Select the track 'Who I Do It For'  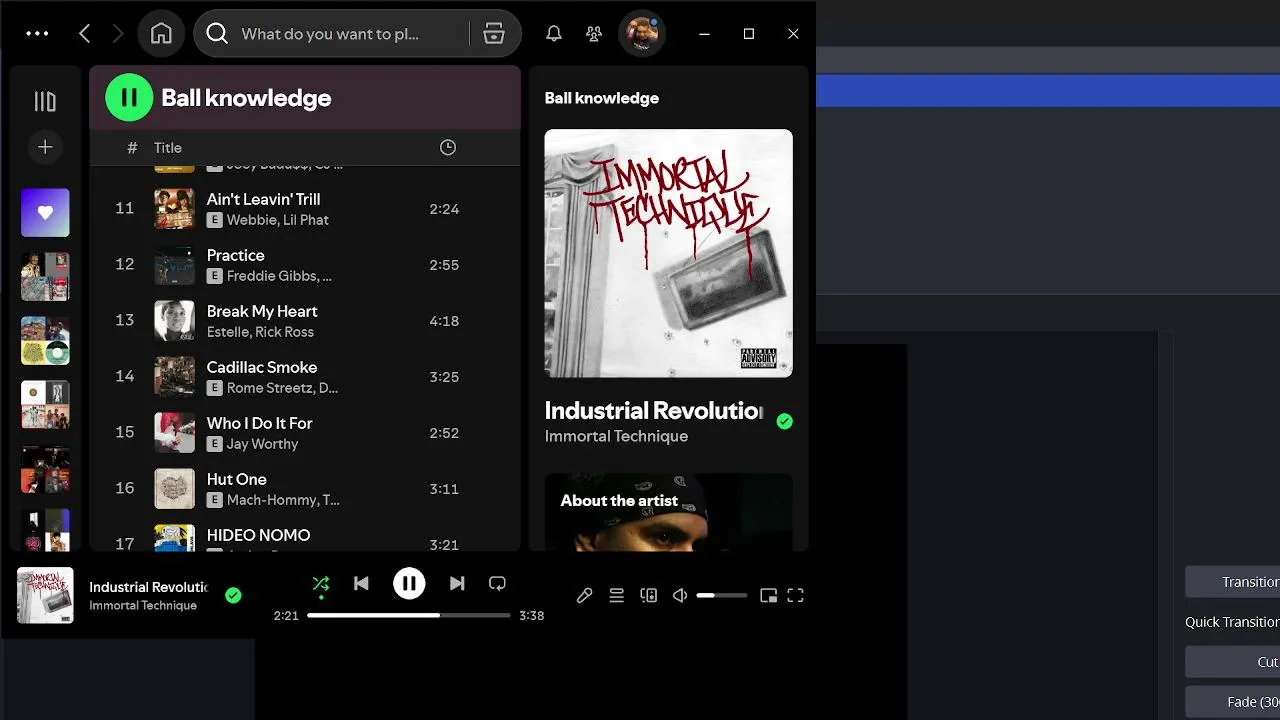pyautogui.click(x=260, y=423)
